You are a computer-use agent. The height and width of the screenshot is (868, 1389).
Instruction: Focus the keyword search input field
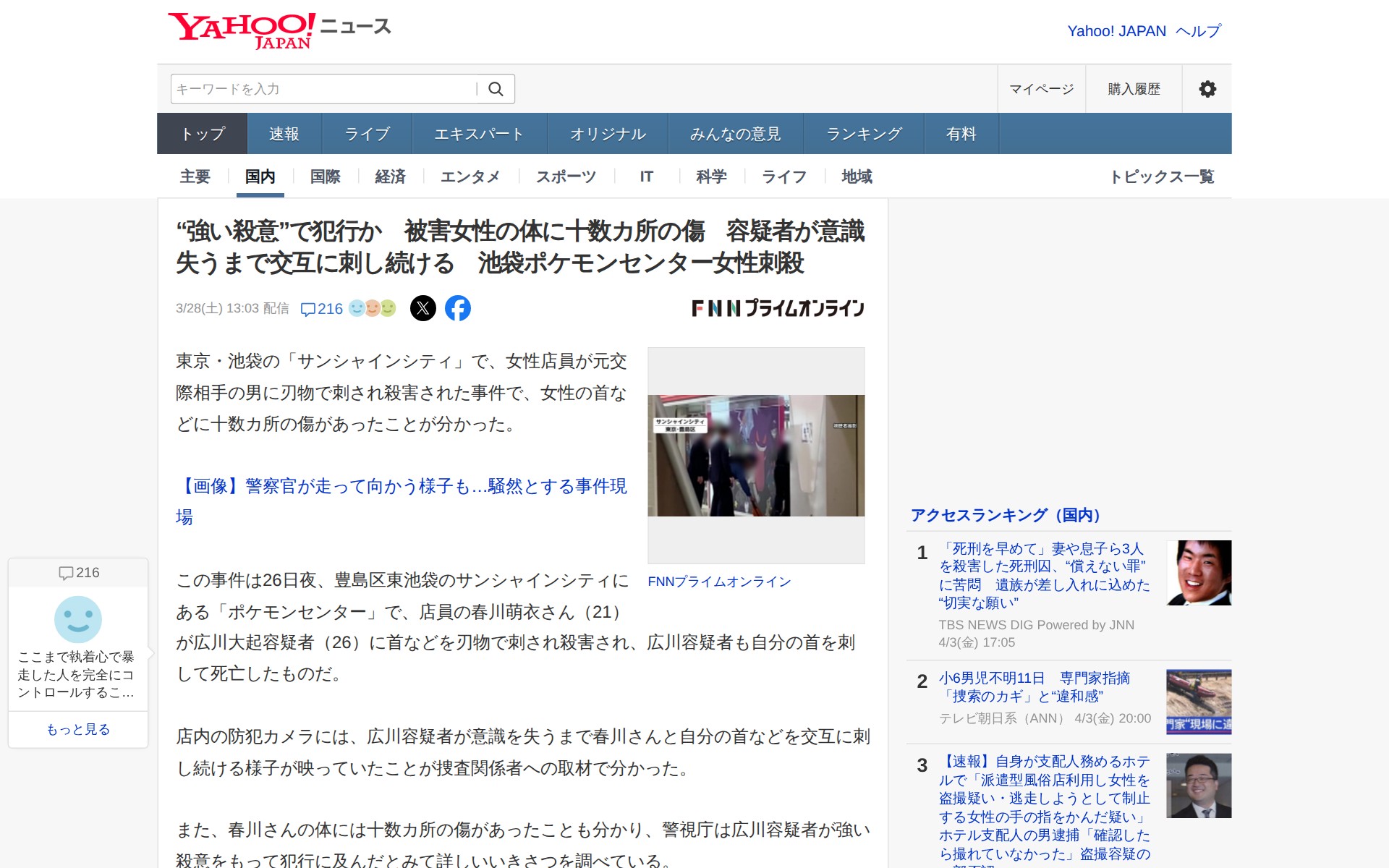pos(323,89)
